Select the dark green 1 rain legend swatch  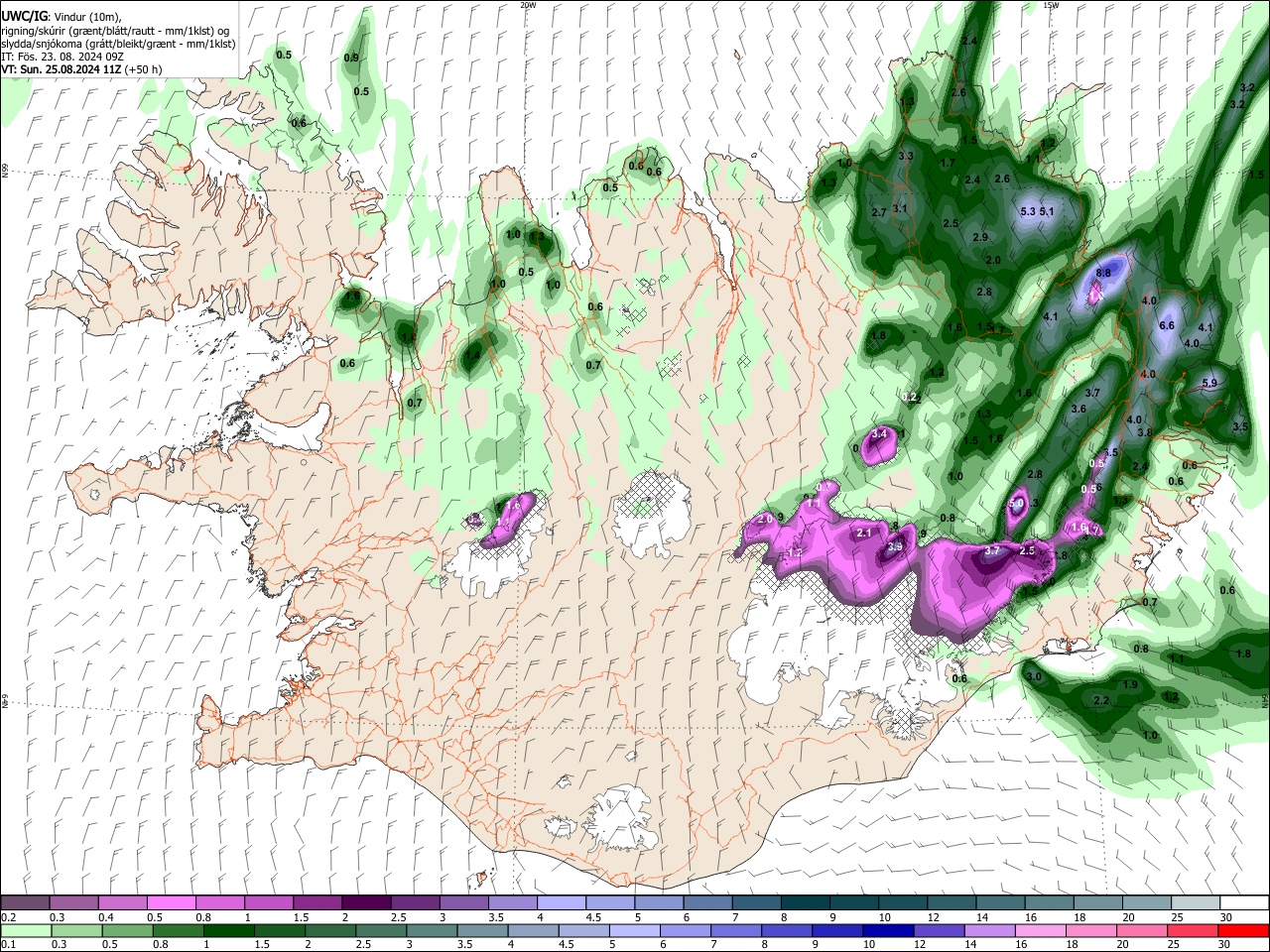pos(228,930)
